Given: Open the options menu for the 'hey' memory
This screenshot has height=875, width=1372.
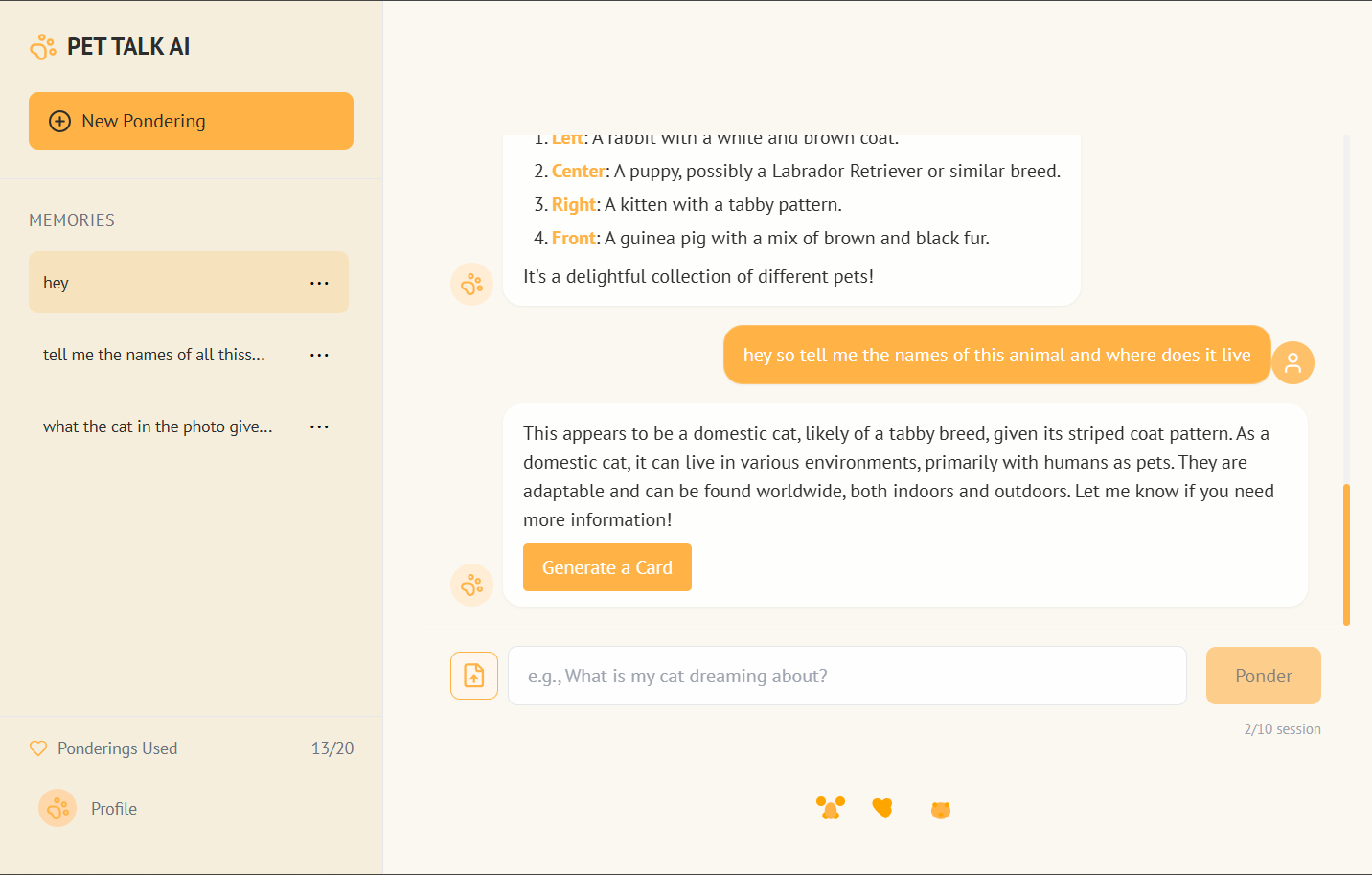Looking at the screenshot, I should coord(319,282).
